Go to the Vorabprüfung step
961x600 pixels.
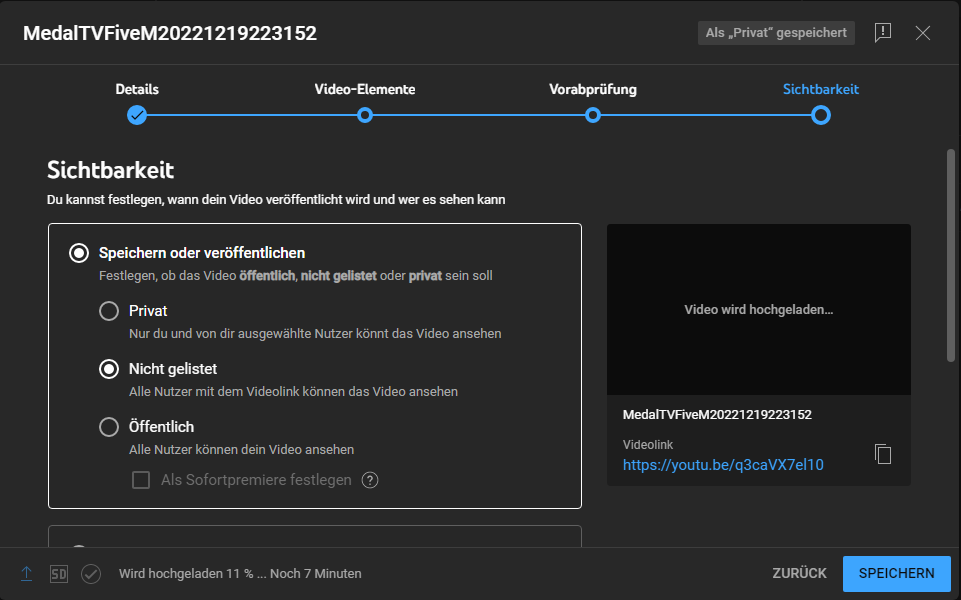click(x=593, y=115)
